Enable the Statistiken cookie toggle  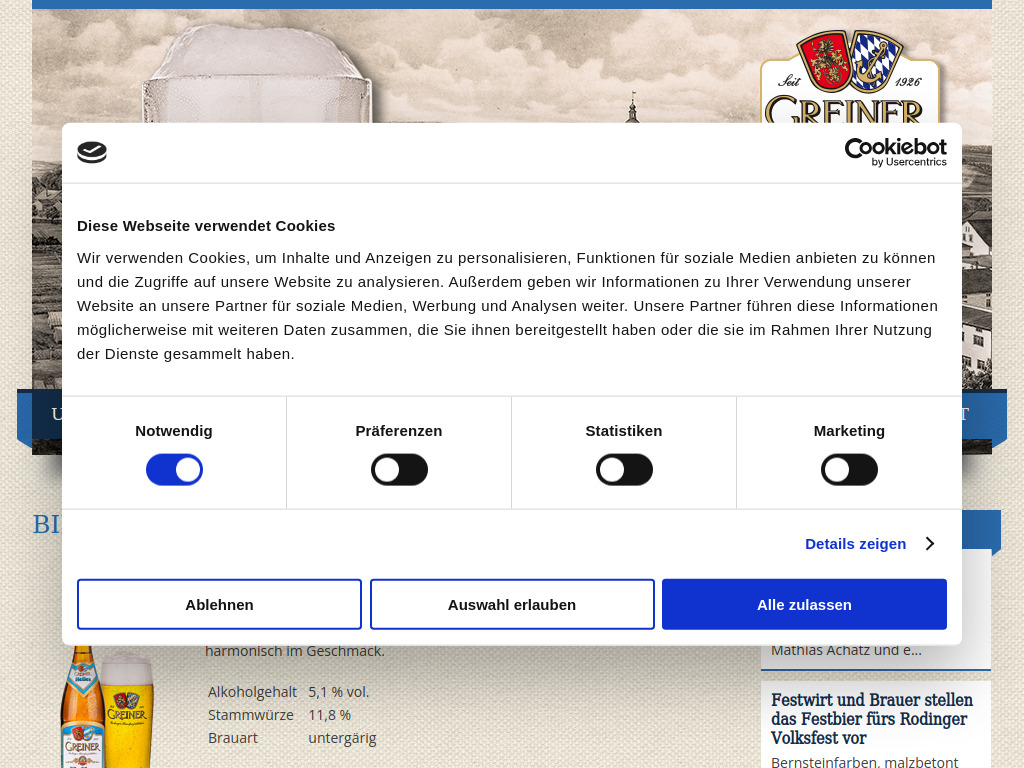624,469
